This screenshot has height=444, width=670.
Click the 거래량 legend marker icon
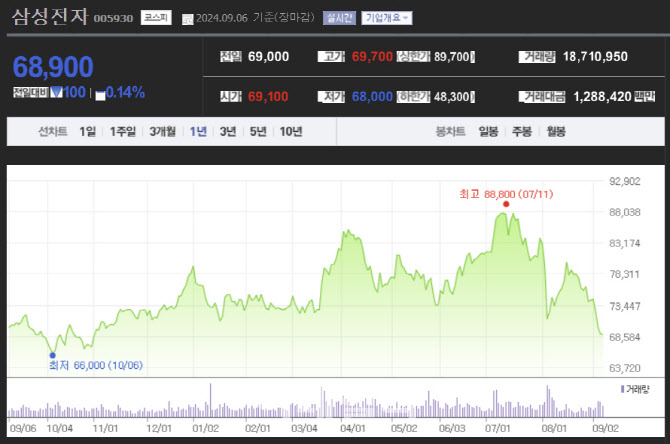(x=622, y=389)
